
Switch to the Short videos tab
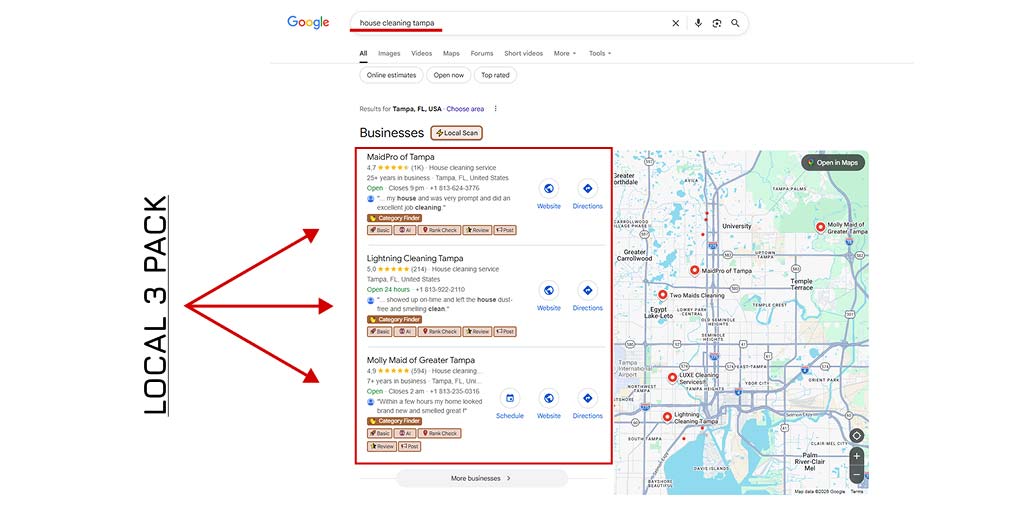[x=523, y=54]
